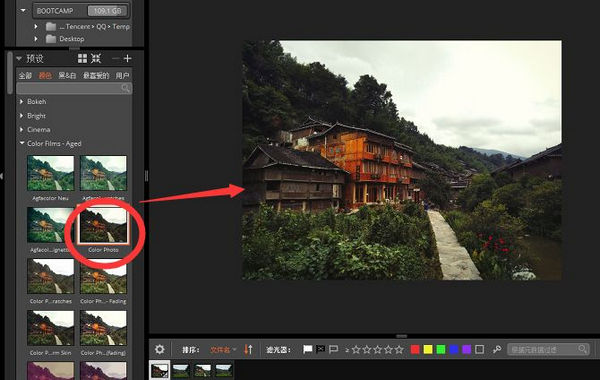Click the filmstrip splitter handle
The width and height of the screenshot is (600, 380).
tap(401, 336)
